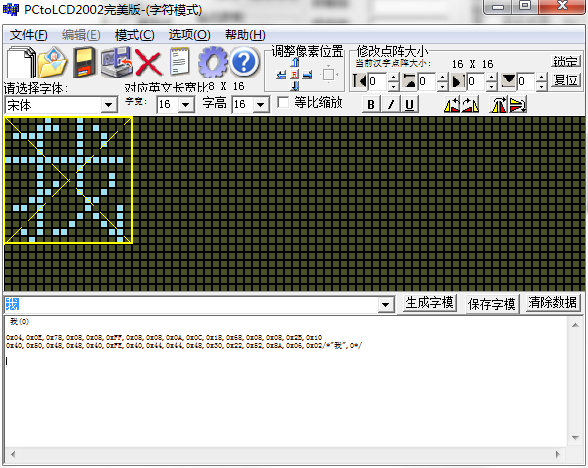Expand the 宋体 font dropdown
This screenshot has width=588, height=468.
point(109,105)
